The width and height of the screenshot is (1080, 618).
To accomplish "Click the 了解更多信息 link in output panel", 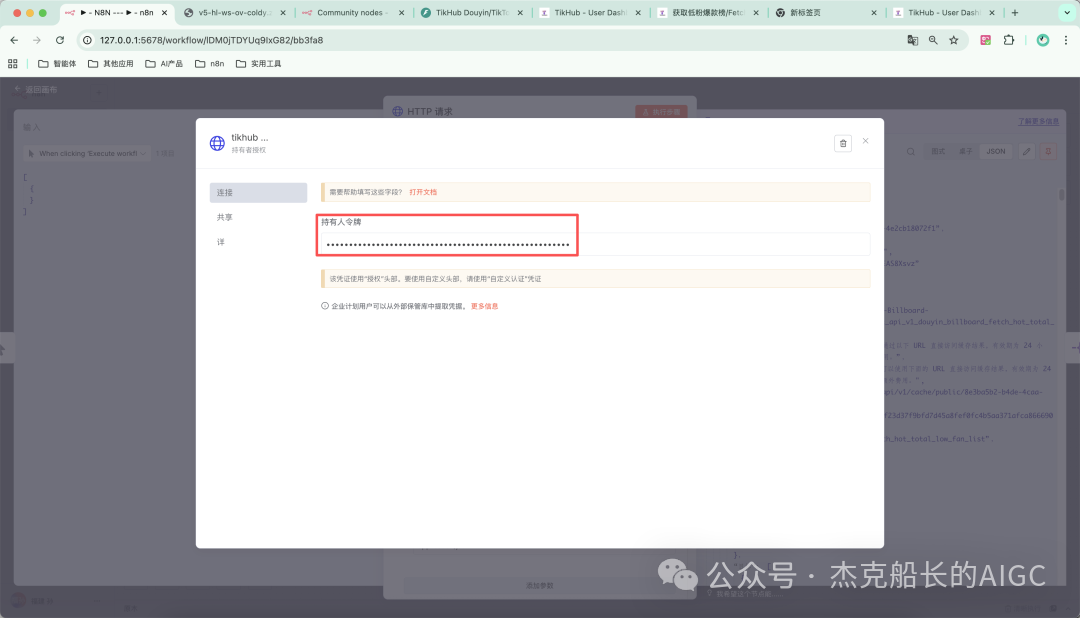I will (x=1039, y=121).
